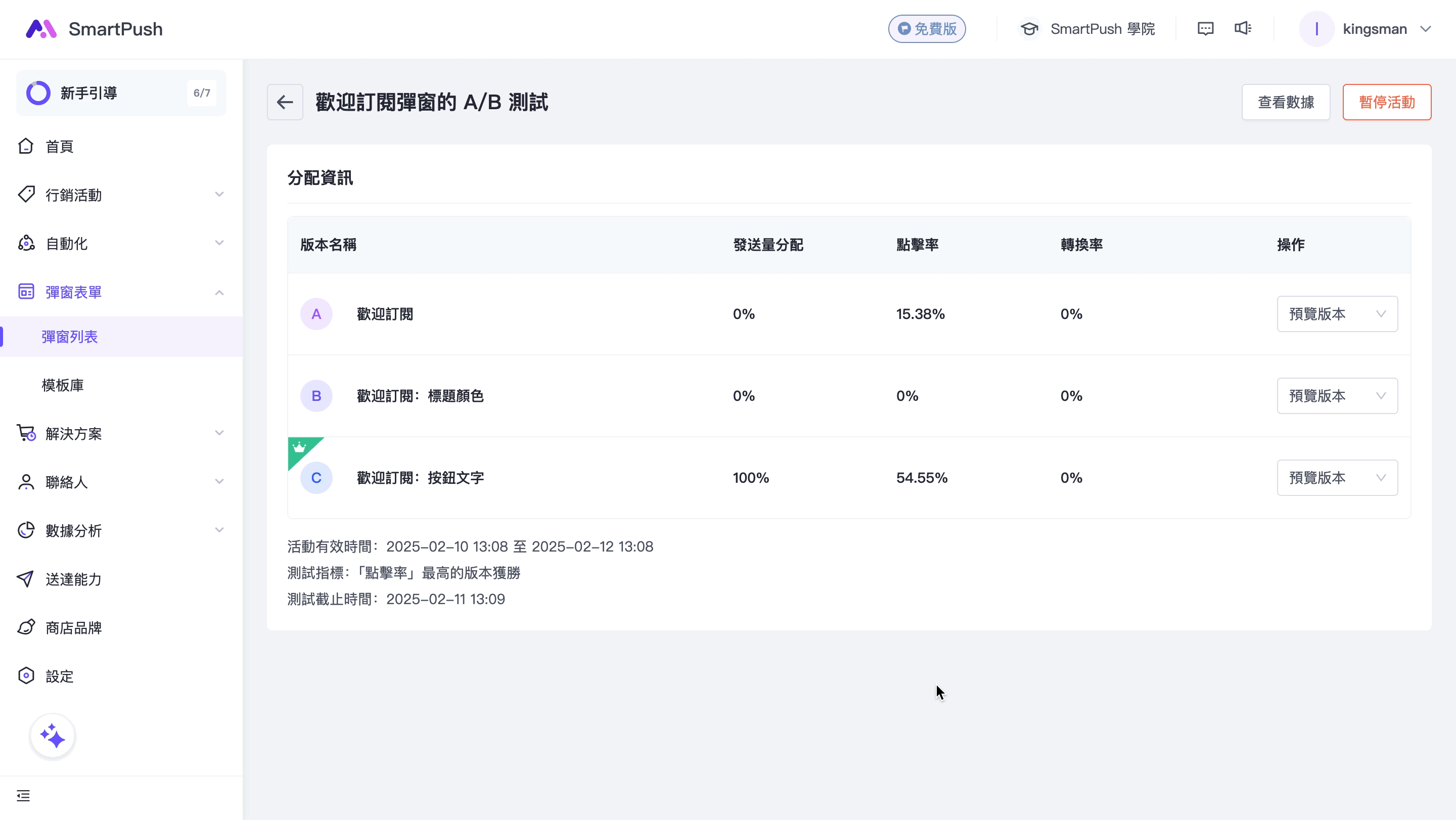The height and width of the screenshot is (820, 1456).
Task: Open 預覽版本 dropdown for version C
Action: tap(1337, 478)
